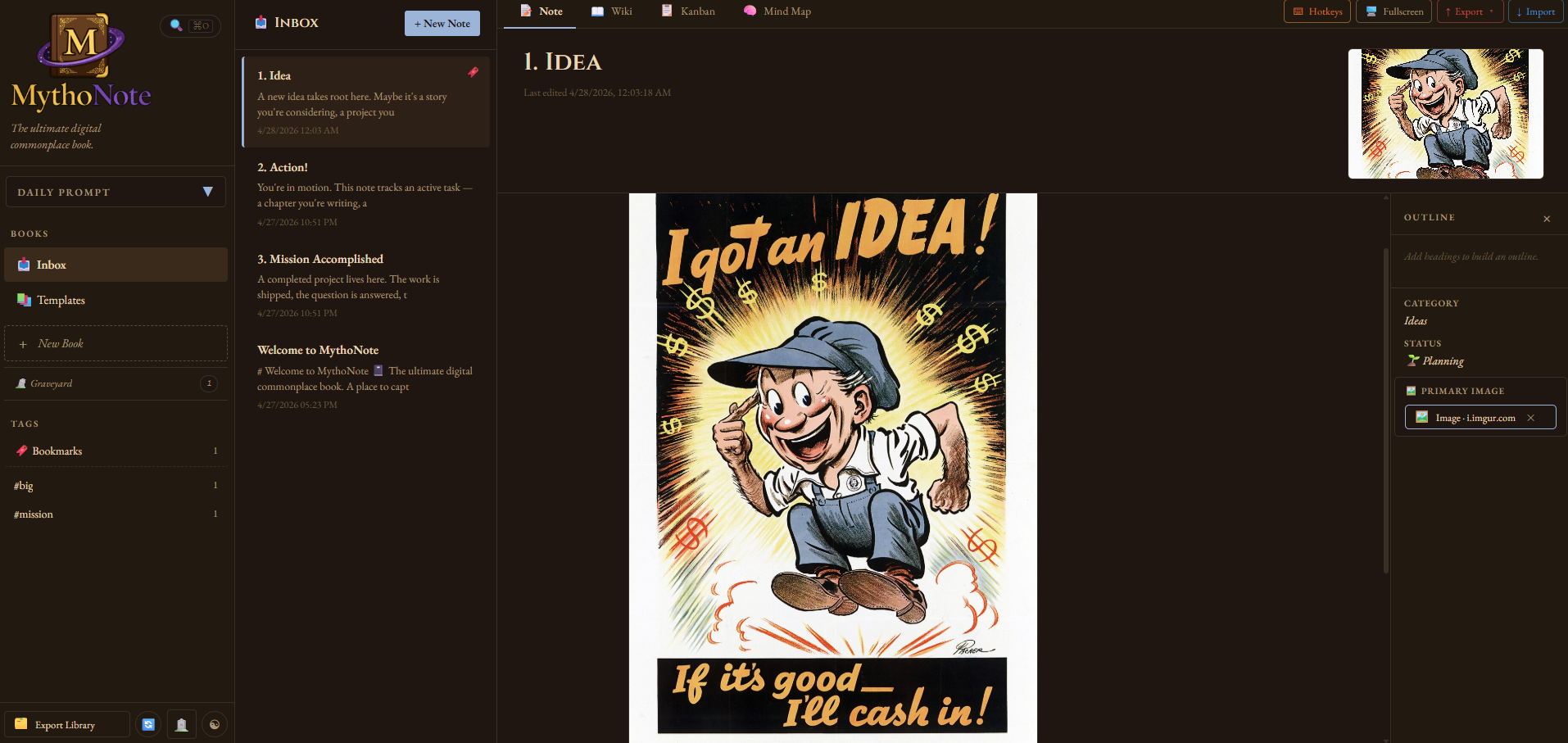The height and width of the screenshot is (743, 1568).
Task: Toggle Fullscreen mode
Action: tap(1394, 11)
